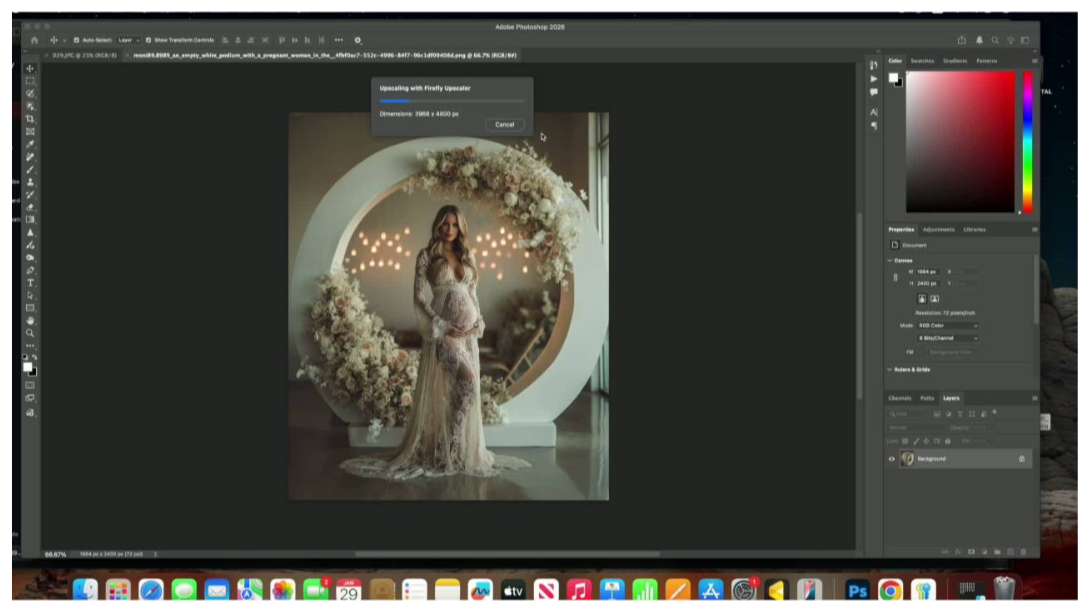Open the 8 Bits/Channel dropdown
Image resolution: width=1090 pixels, height=613 pixels.
[947, 338]
